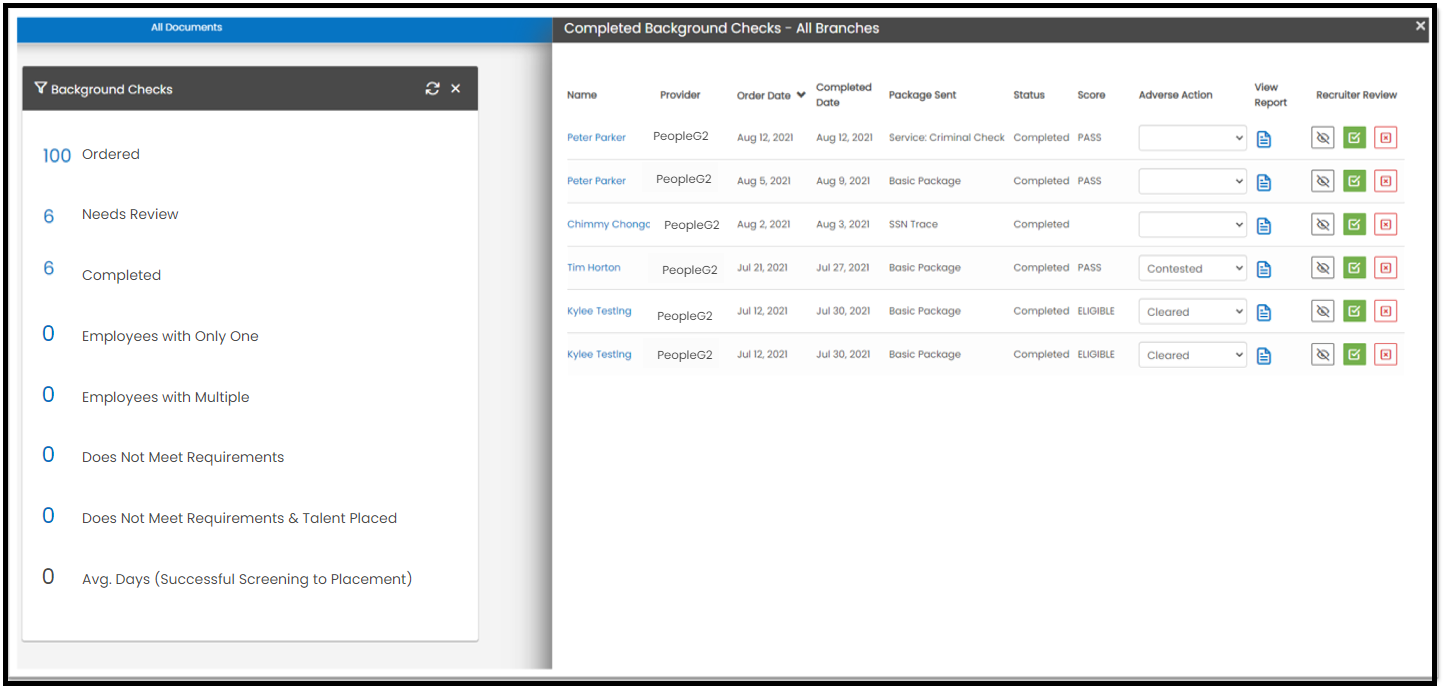View Tim Horton's background check report
The image size is (1447, 693).
1263,269
